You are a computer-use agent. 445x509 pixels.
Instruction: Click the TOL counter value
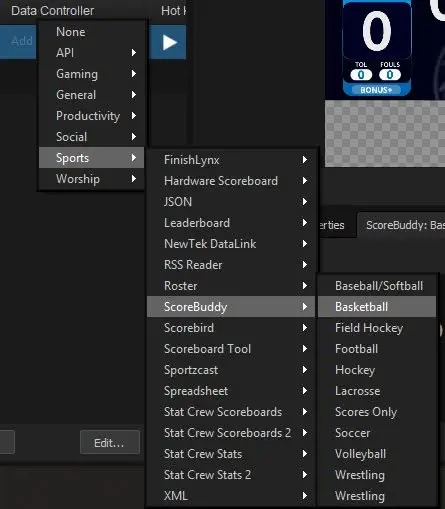coord(361,75)
